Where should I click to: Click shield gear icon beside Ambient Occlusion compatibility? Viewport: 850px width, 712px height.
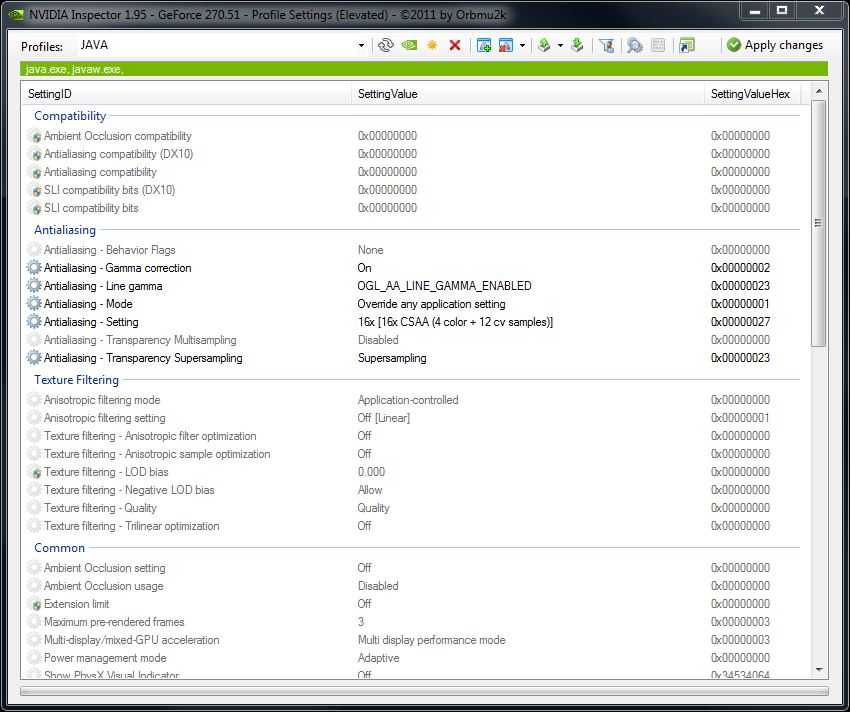pos(34,136)
